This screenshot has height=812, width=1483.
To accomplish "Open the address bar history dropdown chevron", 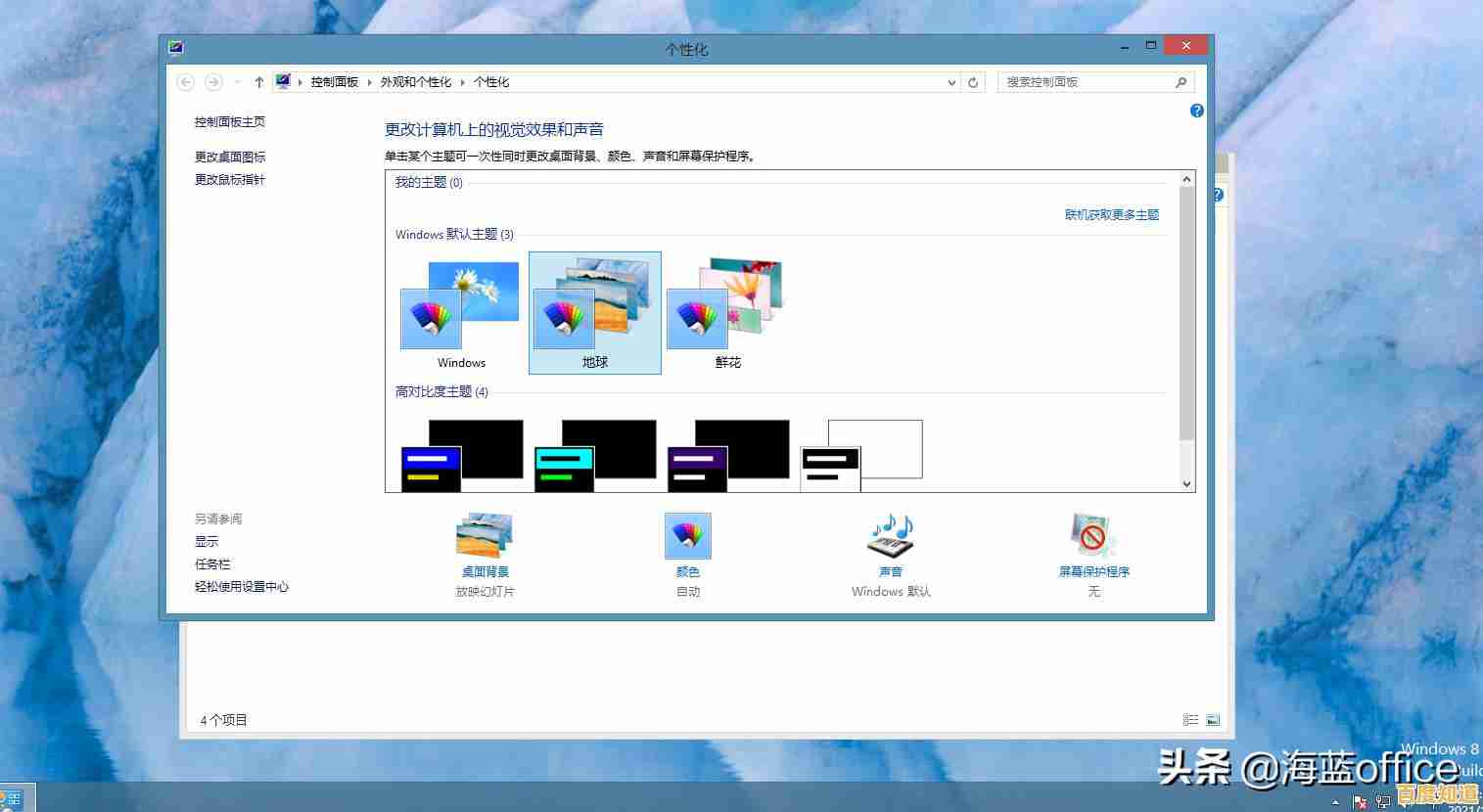I will tap(950, 82).
